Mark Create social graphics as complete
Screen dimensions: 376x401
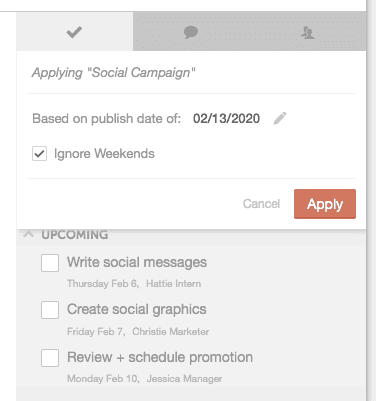point(50,310)
